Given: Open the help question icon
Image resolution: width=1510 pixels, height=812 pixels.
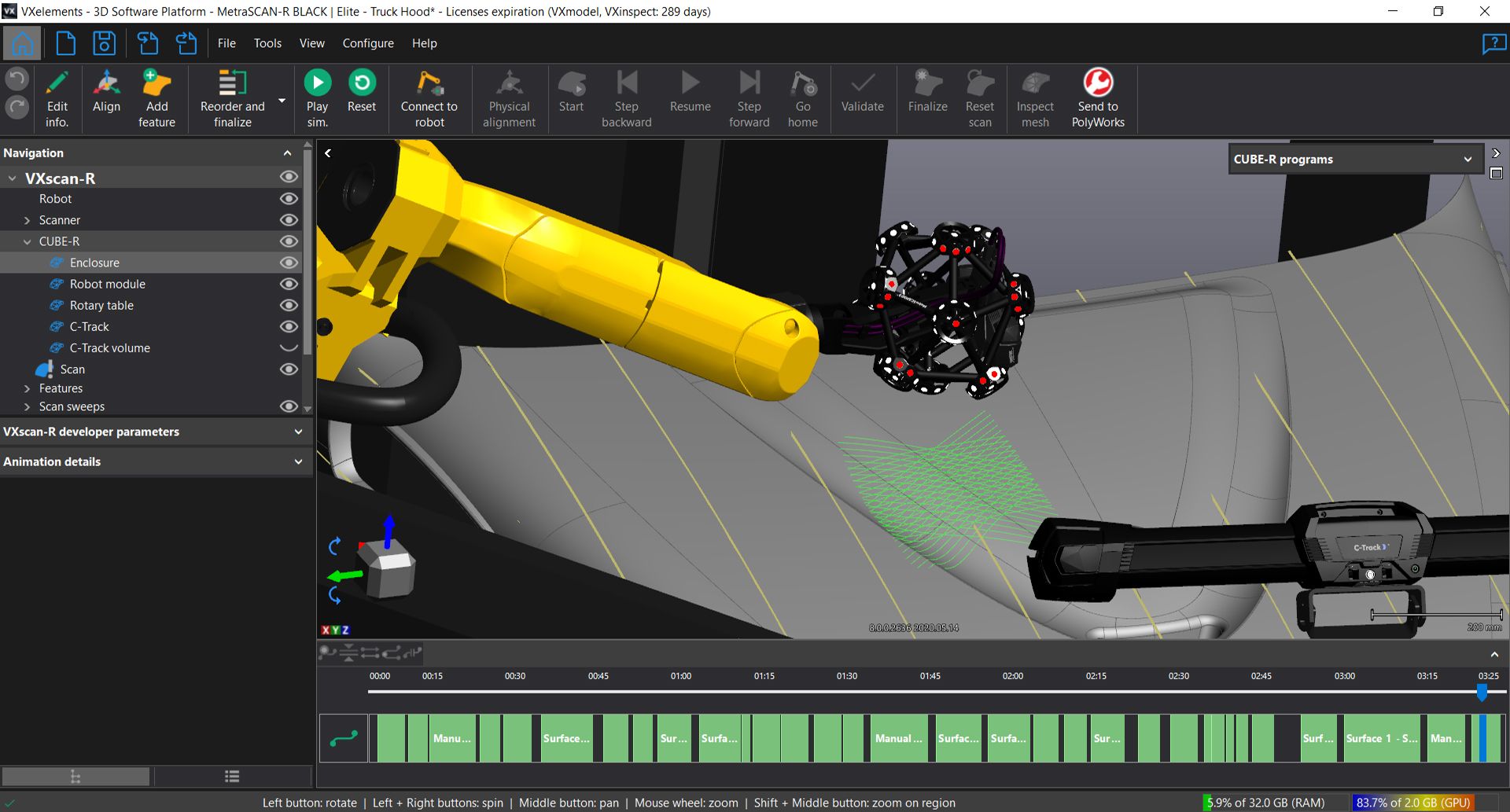Looking at the screenshot, I should pyautogui.click(x=1493, y=43).
